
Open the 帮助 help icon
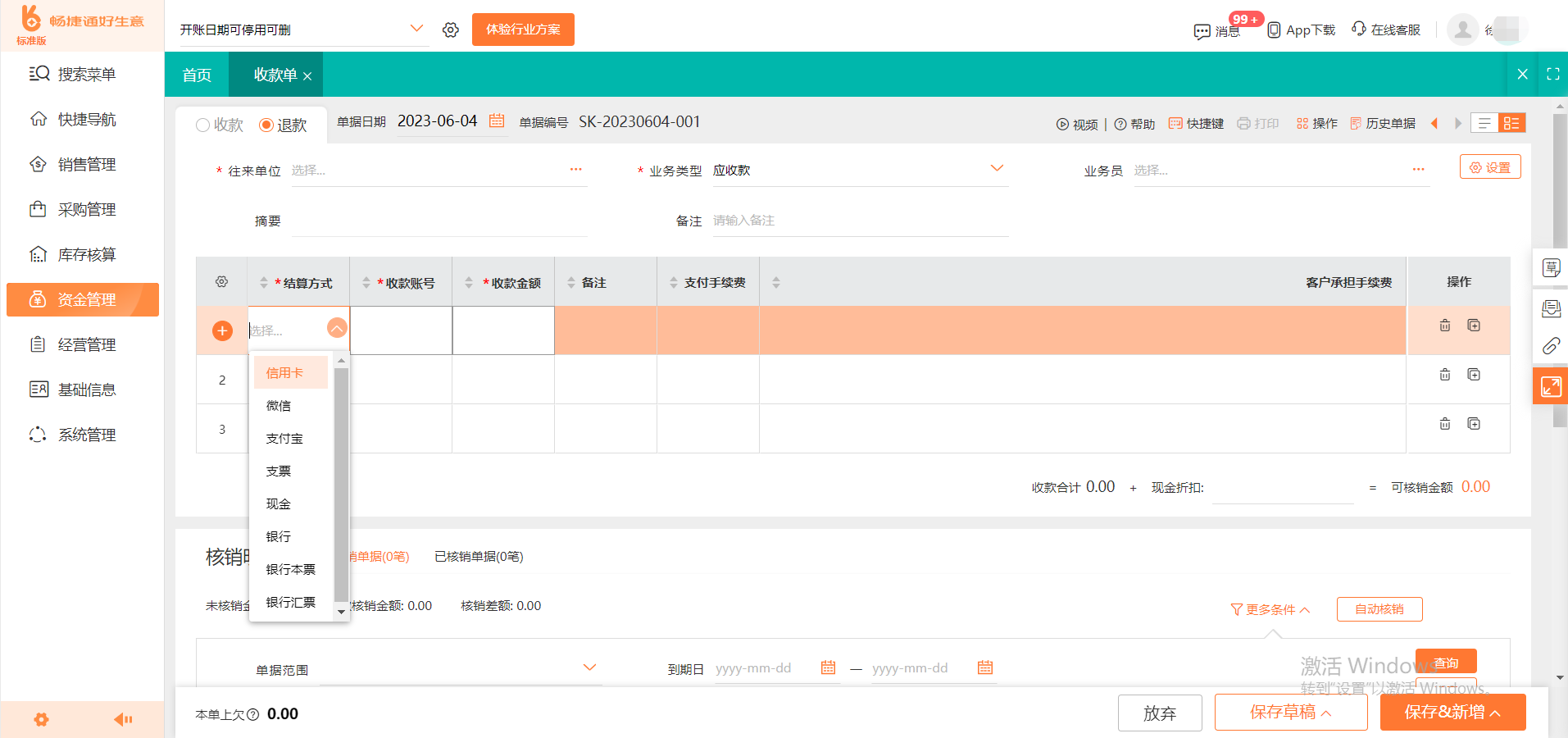click(x=1120, y=123)
